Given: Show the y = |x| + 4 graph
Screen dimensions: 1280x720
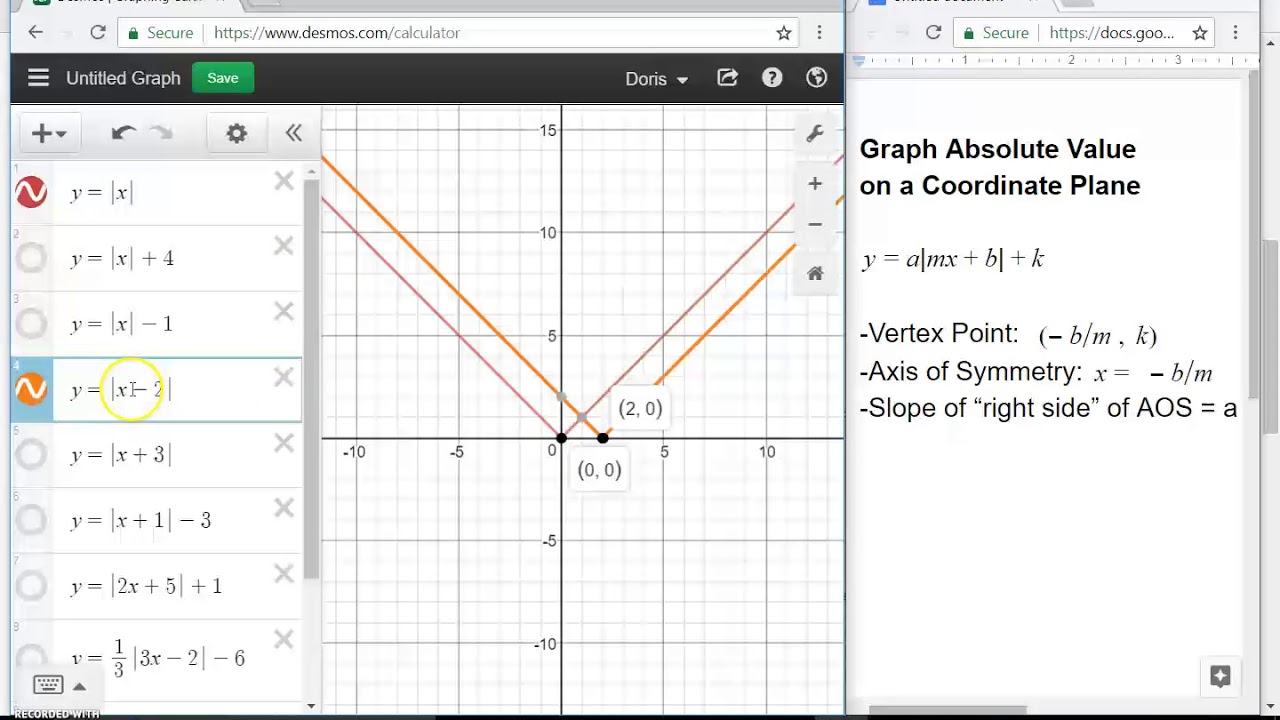Looking at the screenshot, I should [x=31, y=258].
